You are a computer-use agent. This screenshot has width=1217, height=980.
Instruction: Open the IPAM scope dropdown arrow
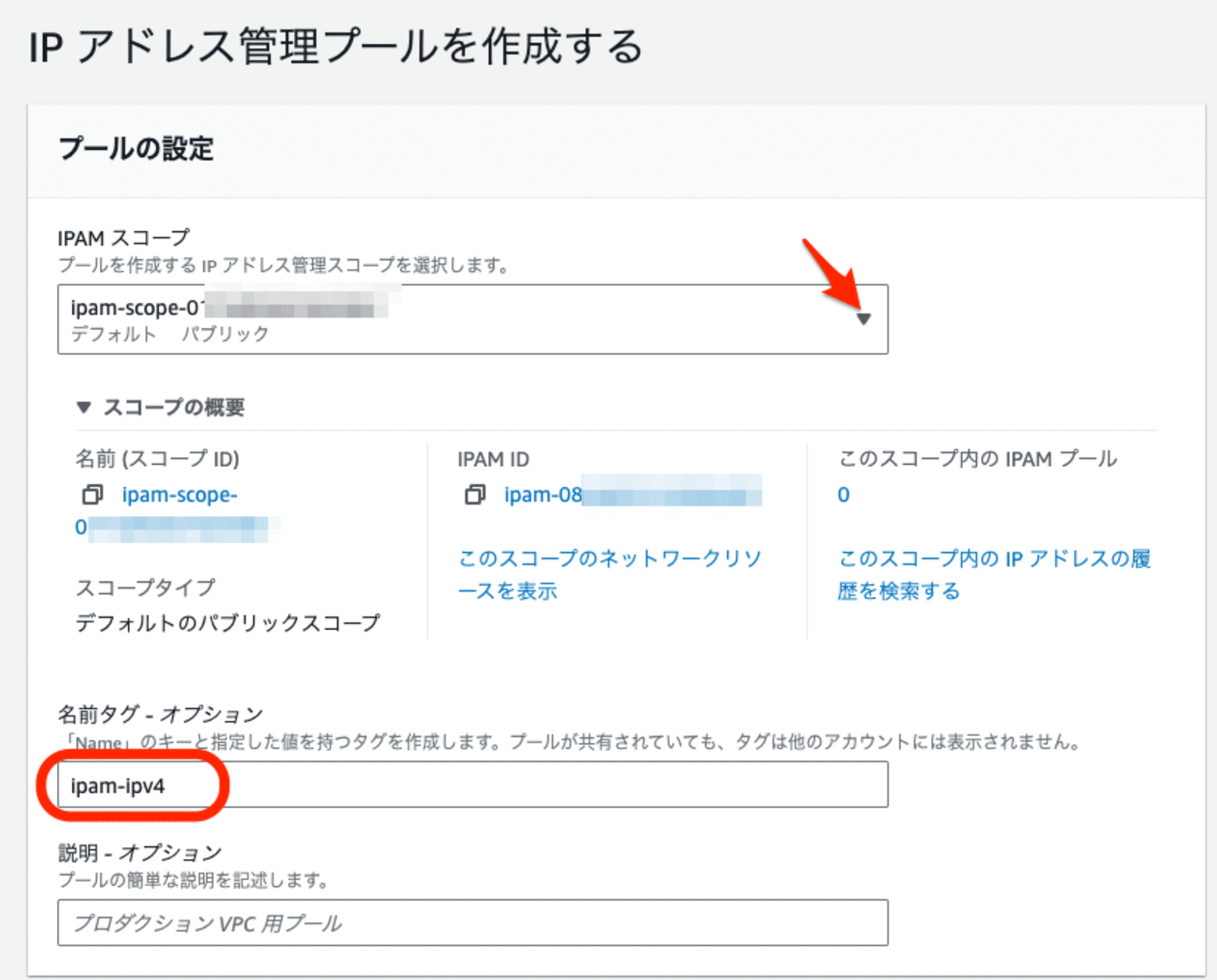(x=863, y=319)
